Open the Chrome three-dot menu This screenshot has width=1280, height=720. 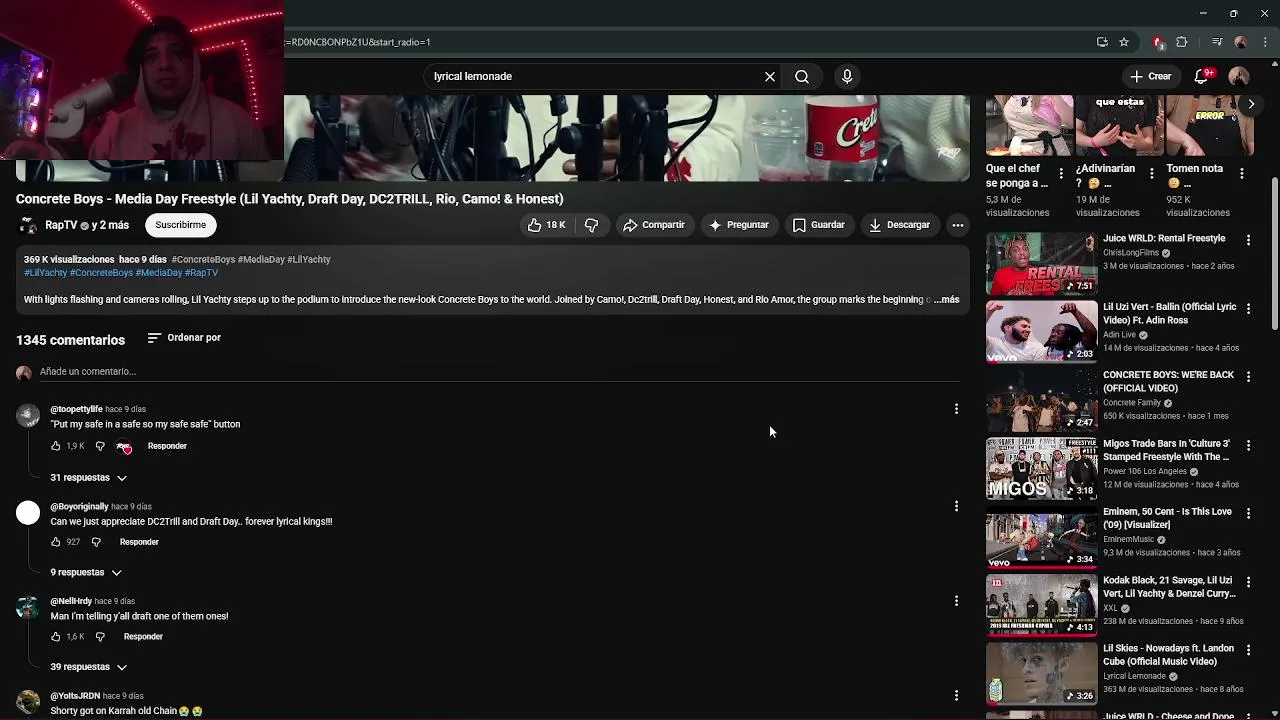click(x=1265, y=42)
